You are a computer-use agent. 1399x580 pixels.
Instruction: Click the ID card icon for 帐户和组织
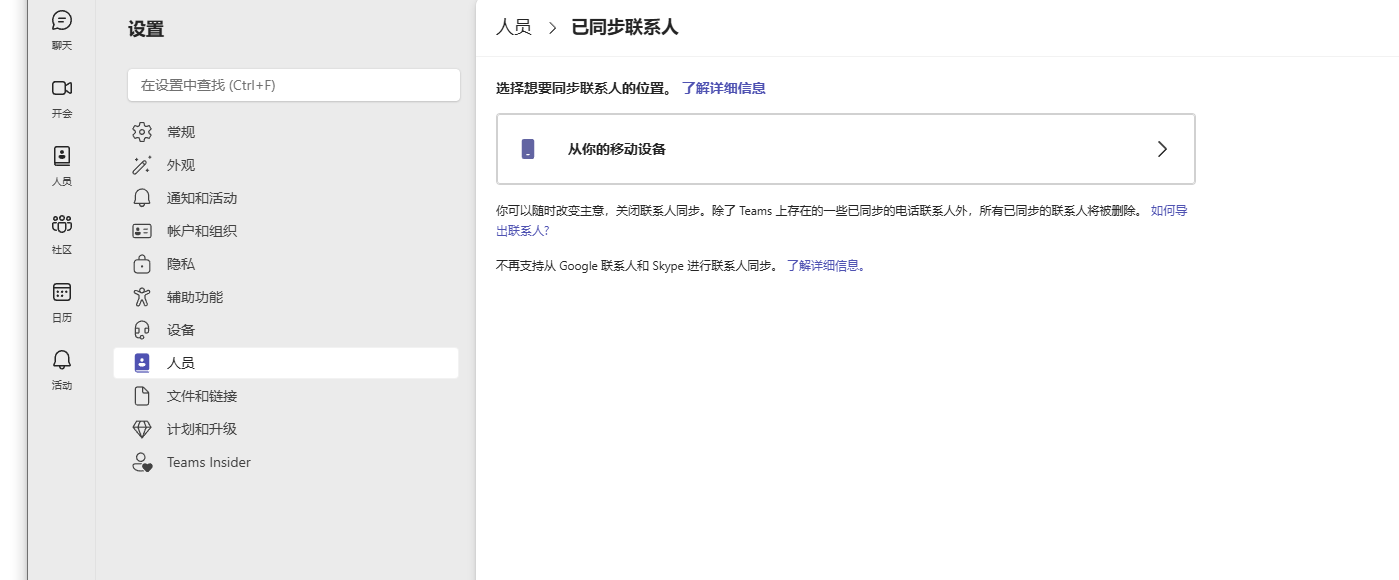[142, 231]
